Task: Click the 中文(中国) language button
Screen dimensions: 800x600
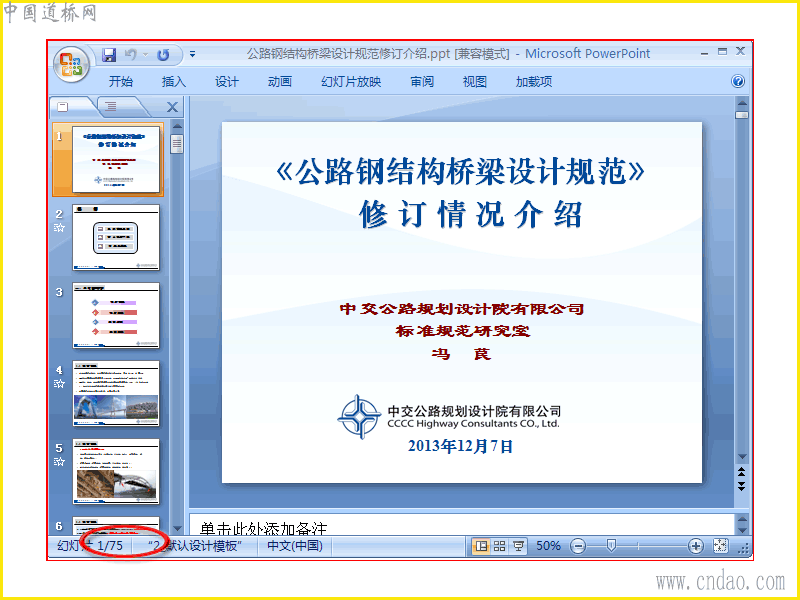Action: click(x=295, y=545)
